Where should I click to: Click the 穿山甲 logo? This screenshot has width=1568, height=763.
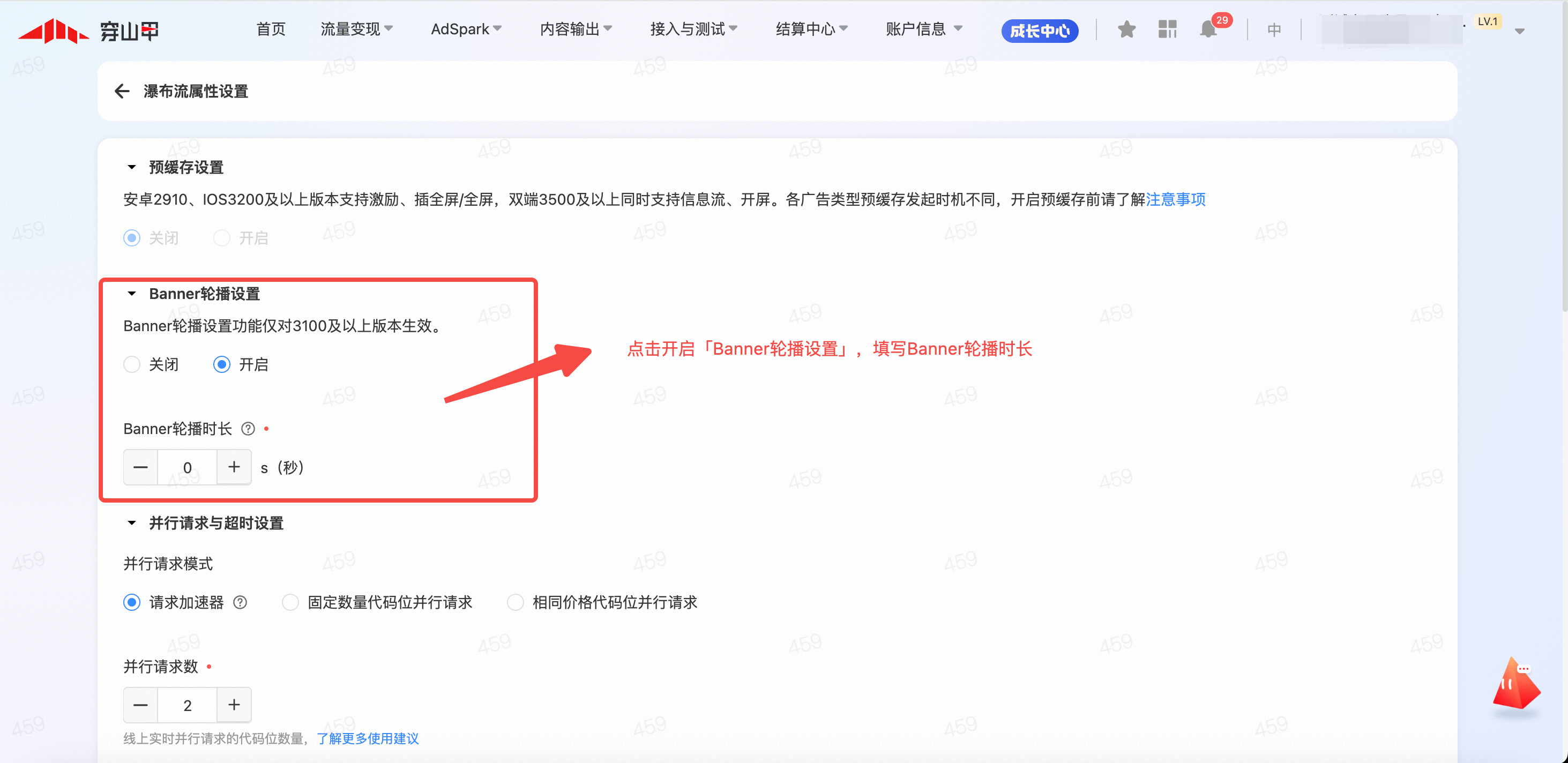(x=88, y=31)
